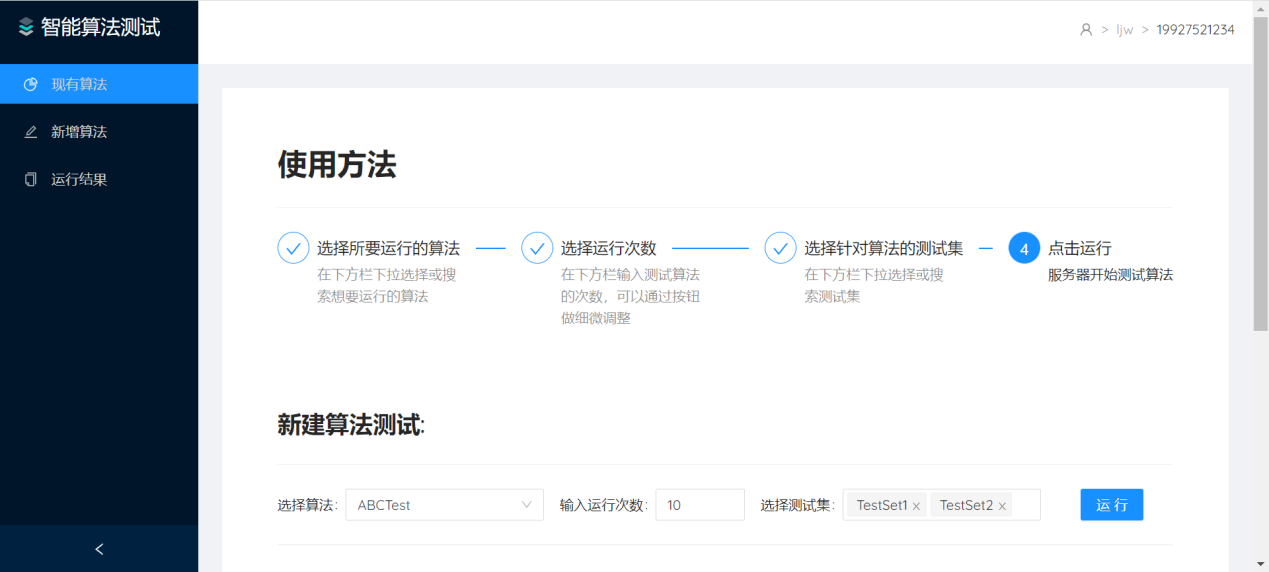Collapse the sidebar with the left chevron
Image resolution: width=1269 pixels, height=572 pixels.
pos(99,549)
